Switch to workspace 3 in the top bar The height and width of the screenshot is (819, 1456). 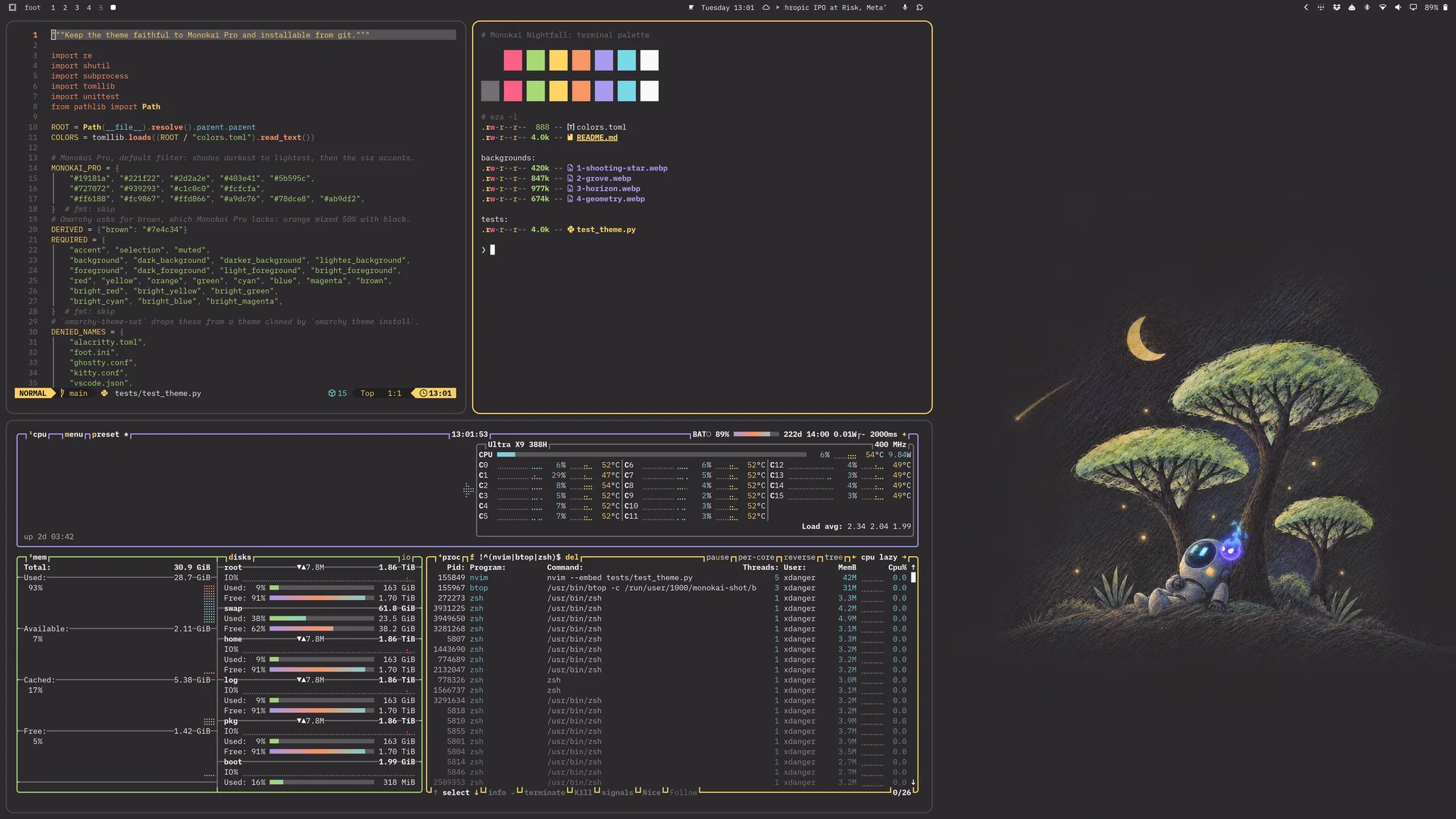[x=77, y=8]
